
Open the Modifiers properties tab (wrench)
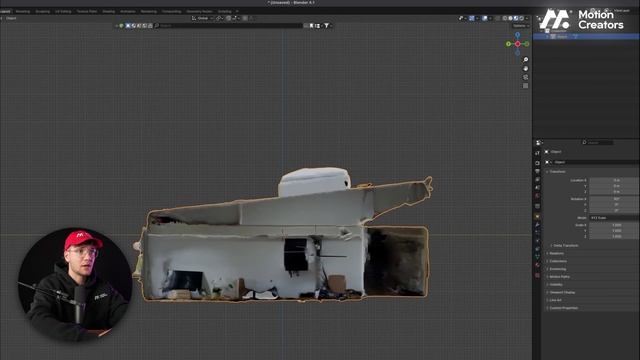537,224
